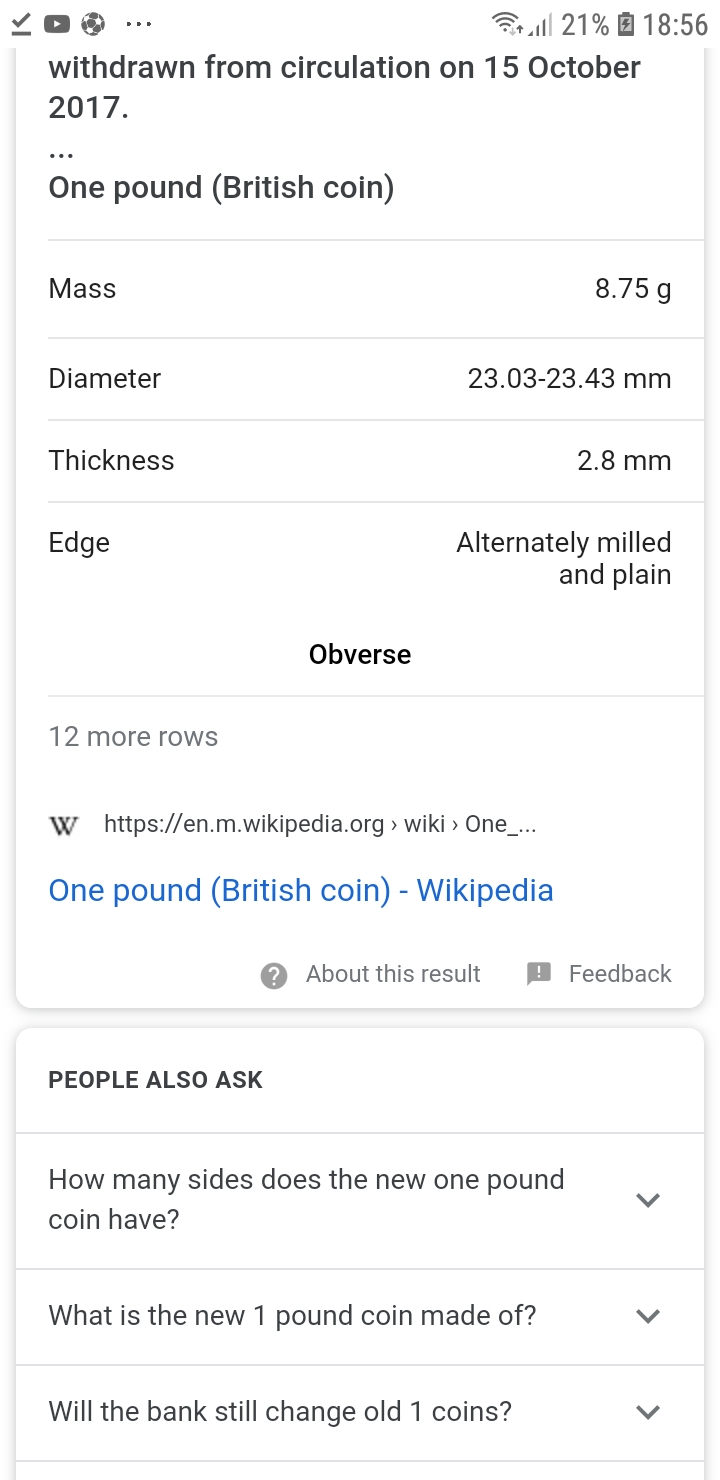The height and width of the screenshot is (1480, 720).
Task: Tap the Wi-Fi signal status icon
Action: coord(508,23)
